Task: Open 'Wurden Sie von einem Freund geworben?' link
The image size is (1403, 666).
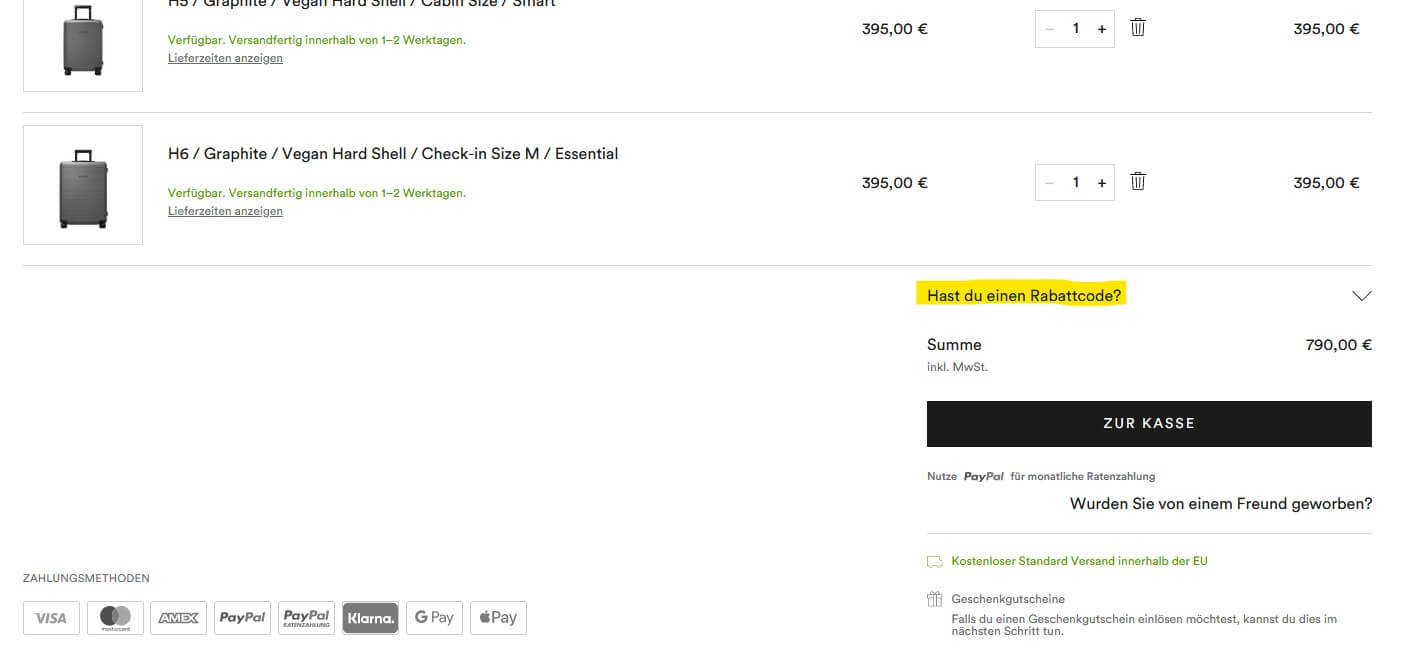Action: click(1221, 504)
